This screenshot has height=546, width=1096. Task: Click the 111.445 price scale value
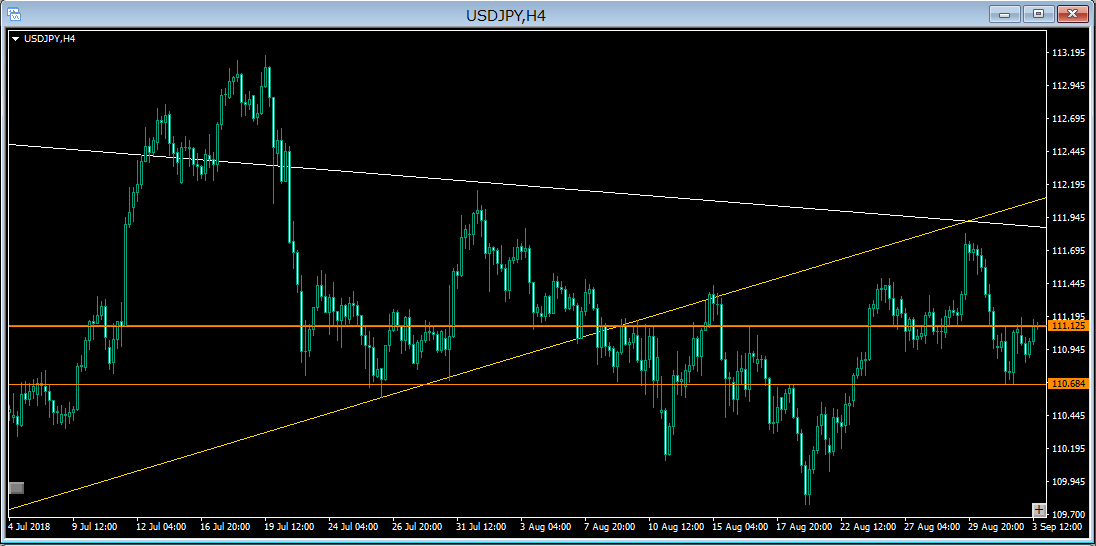pos(1067,284)
